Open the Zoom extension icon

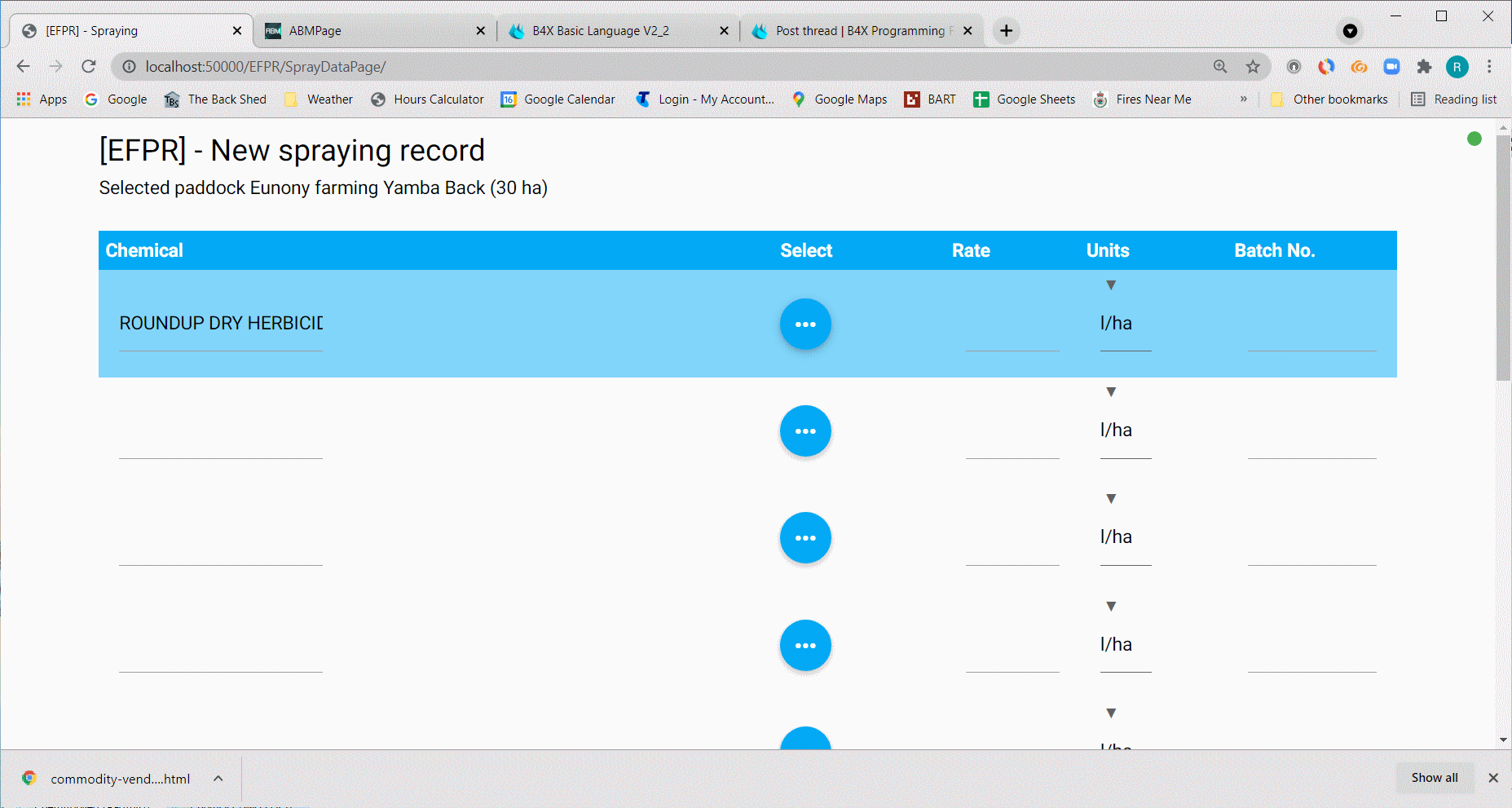(x=1391, y=67)
